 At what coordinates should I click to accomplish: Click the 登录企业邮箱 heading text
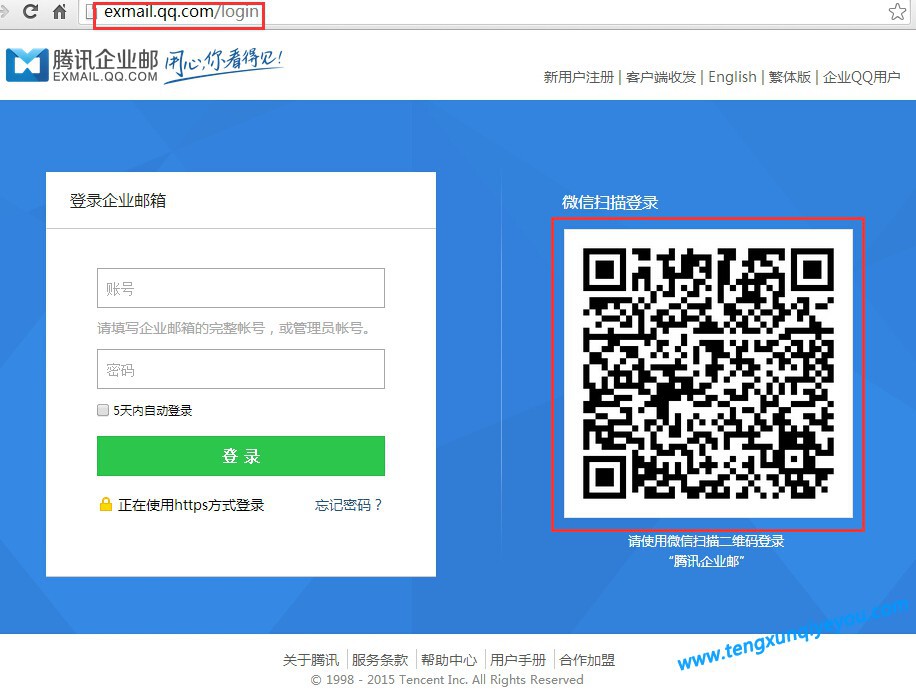[x=118, y=200]
